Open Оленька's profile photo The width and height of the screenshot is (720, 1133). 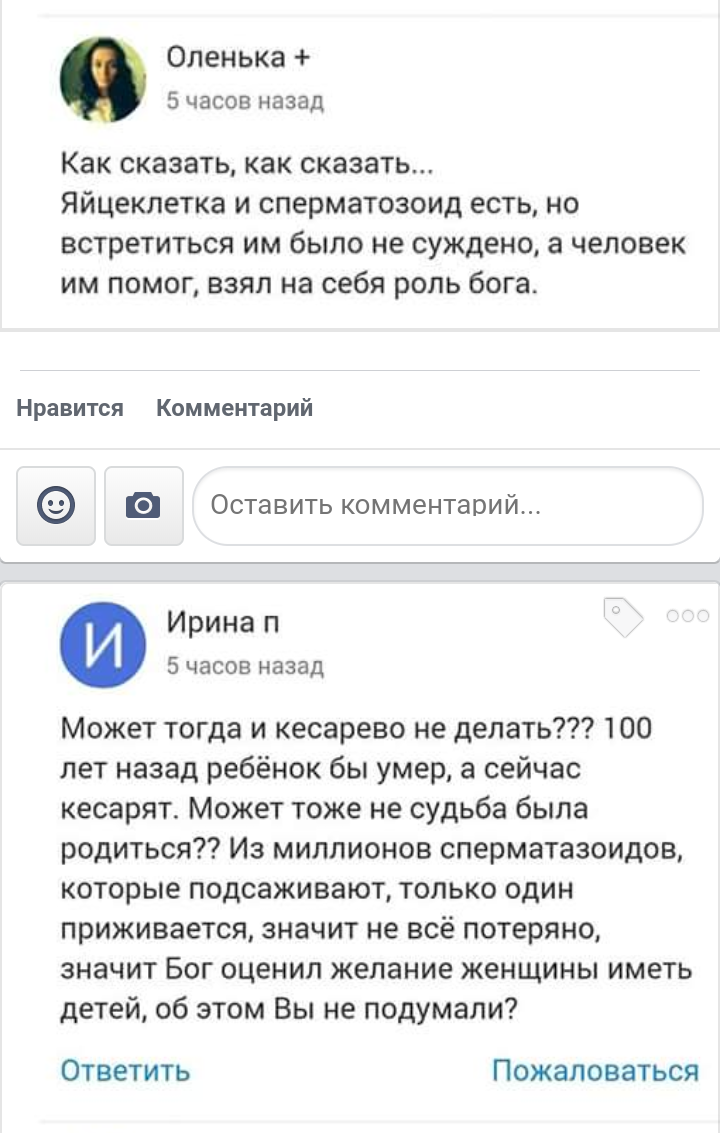103,79
